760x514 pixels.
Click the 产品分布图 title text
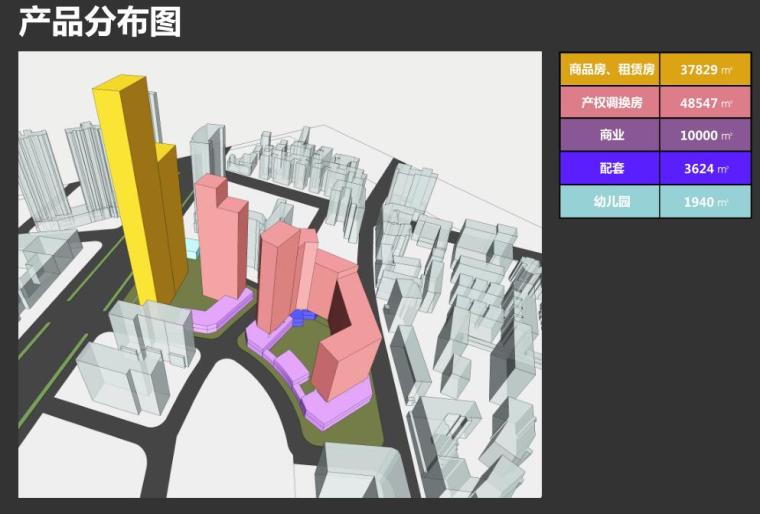[100, 21]
